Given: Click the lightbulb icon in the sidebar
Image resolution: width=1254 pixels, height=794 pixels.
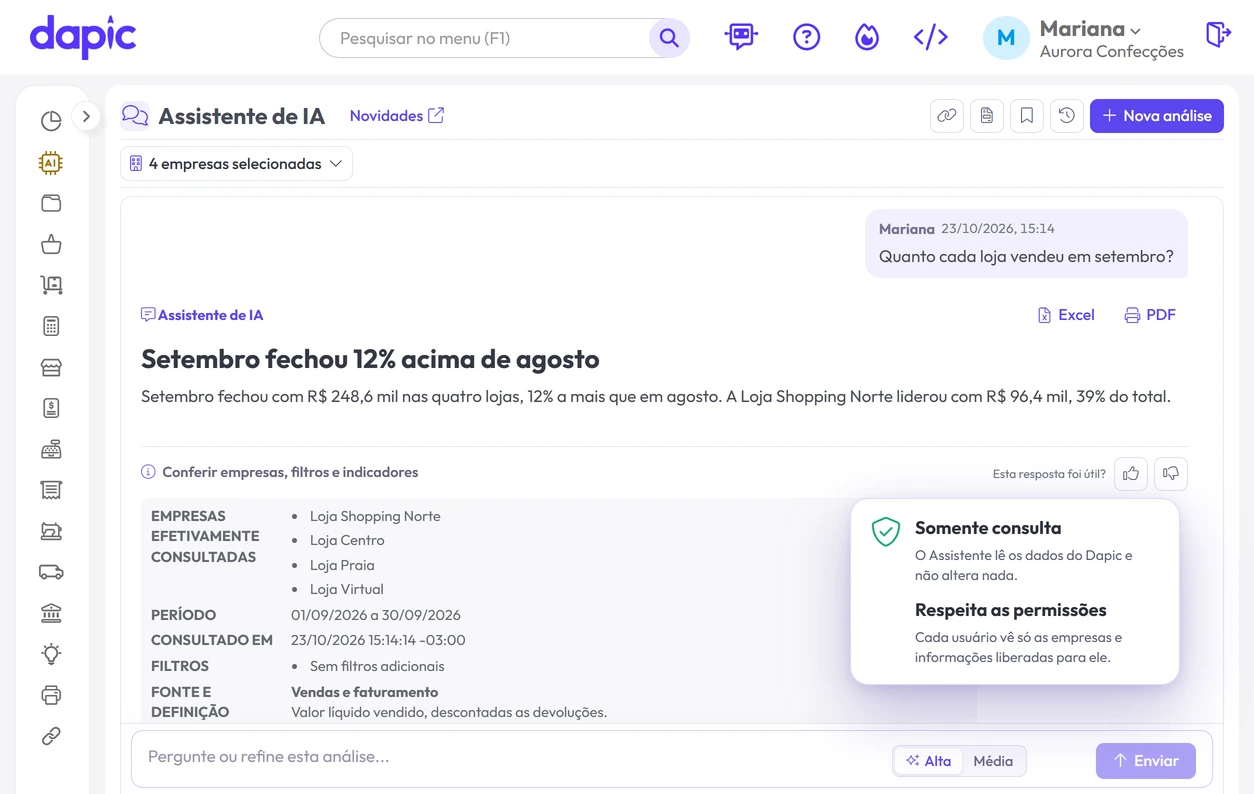Looking at the screenshot, I should coord(51,654).
